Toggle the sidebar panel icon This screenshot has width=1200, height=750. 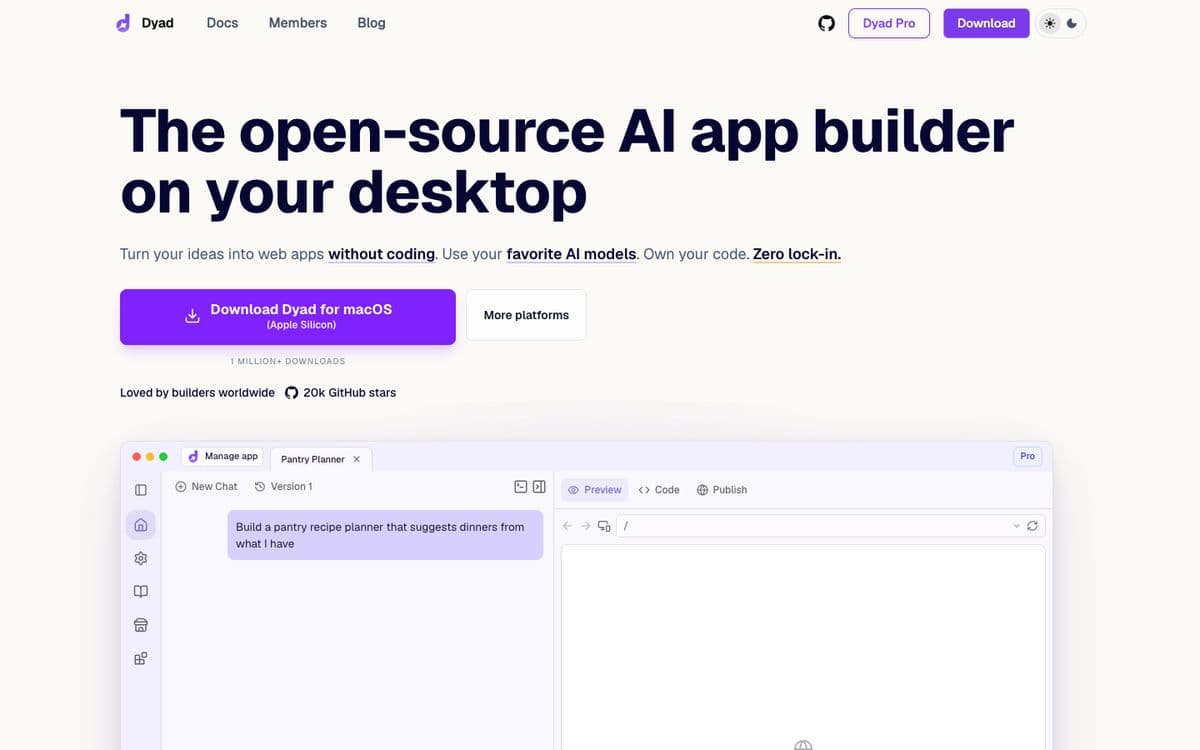coord(141,490)
